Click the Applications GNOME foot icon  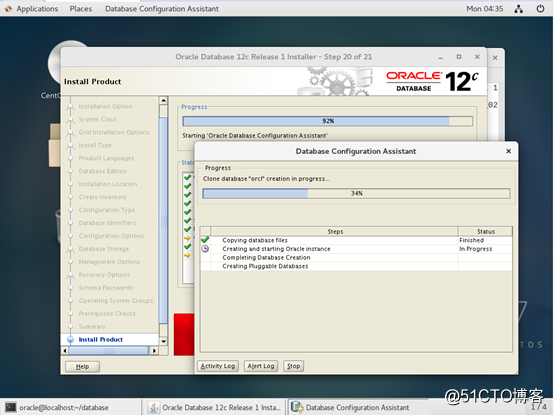click(x=8, y=8)
